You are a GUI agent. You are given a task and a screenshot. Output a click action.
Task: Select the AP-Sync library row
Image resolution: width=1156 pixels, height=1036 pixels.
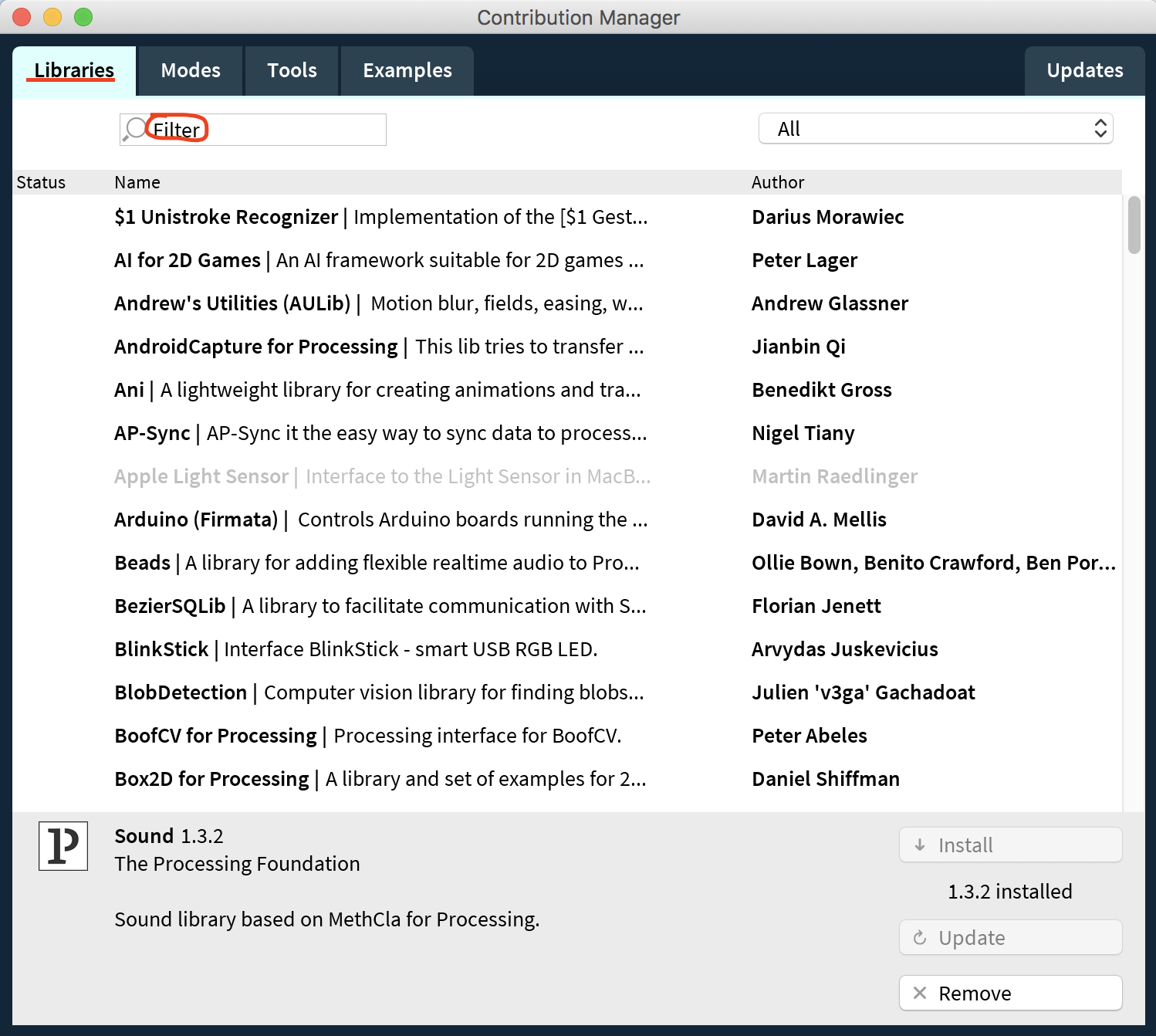pos(567,433)
